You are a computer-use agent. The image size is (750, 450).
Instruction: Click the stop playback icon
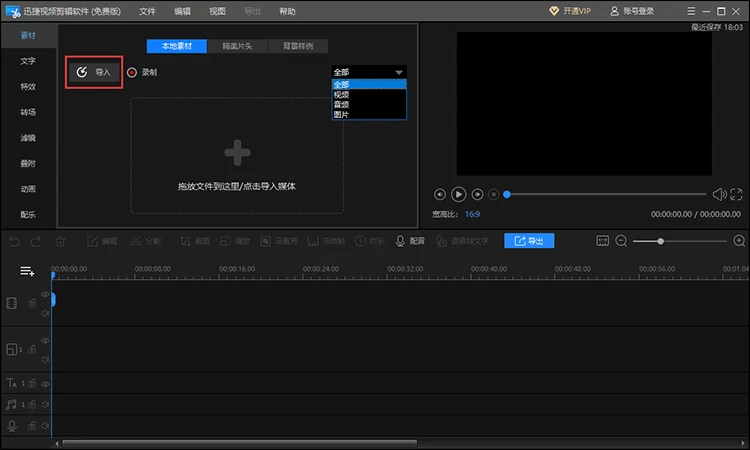493,194
